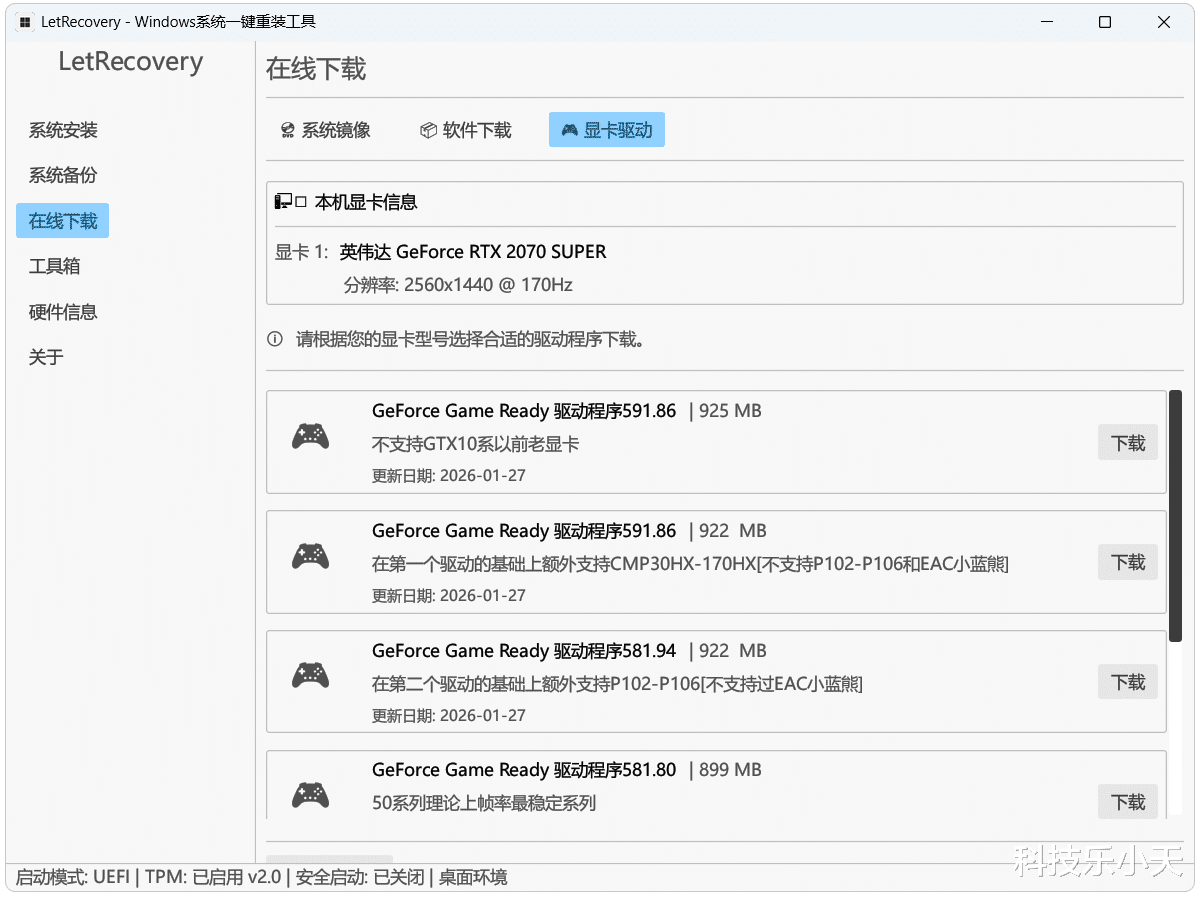This screenshot has width=1201, height=900.
Task: Click the gamepad icon of the 581.94 driver
Action: coord(311,676)
